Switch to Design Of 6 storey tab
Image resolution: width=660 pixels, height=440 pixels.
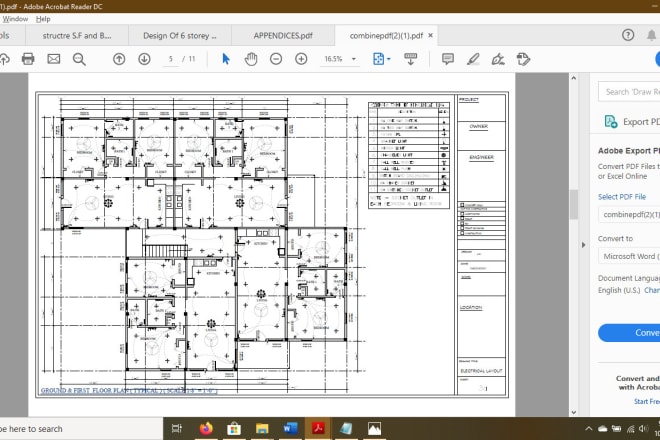180,36
